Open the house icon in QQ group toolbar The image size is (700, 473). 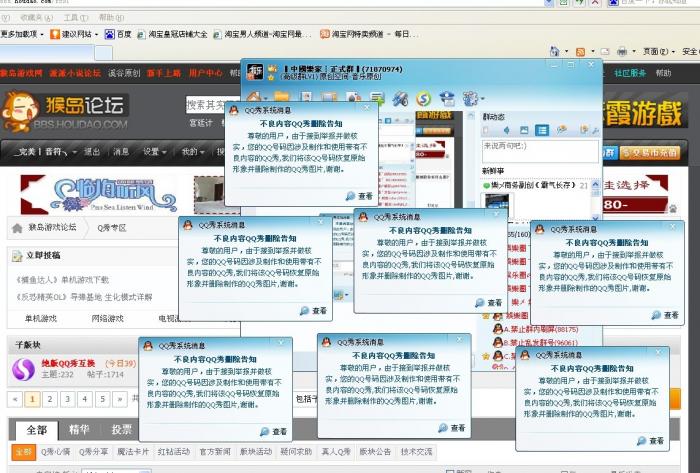(x=254, y=97)
